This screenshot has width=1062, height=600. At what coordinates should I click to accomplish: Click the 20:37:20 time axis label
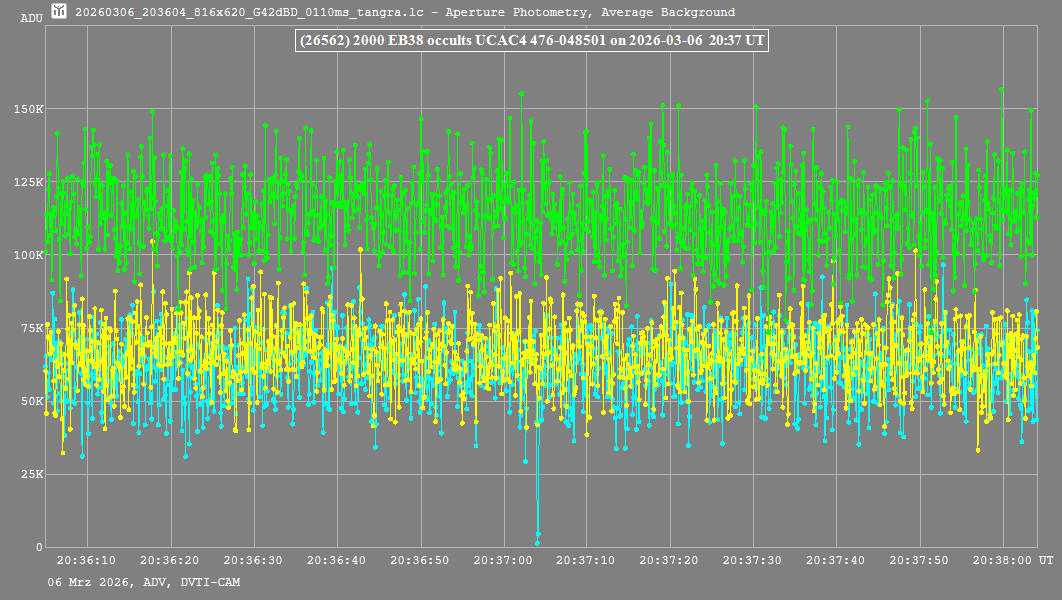pos(669,561)
